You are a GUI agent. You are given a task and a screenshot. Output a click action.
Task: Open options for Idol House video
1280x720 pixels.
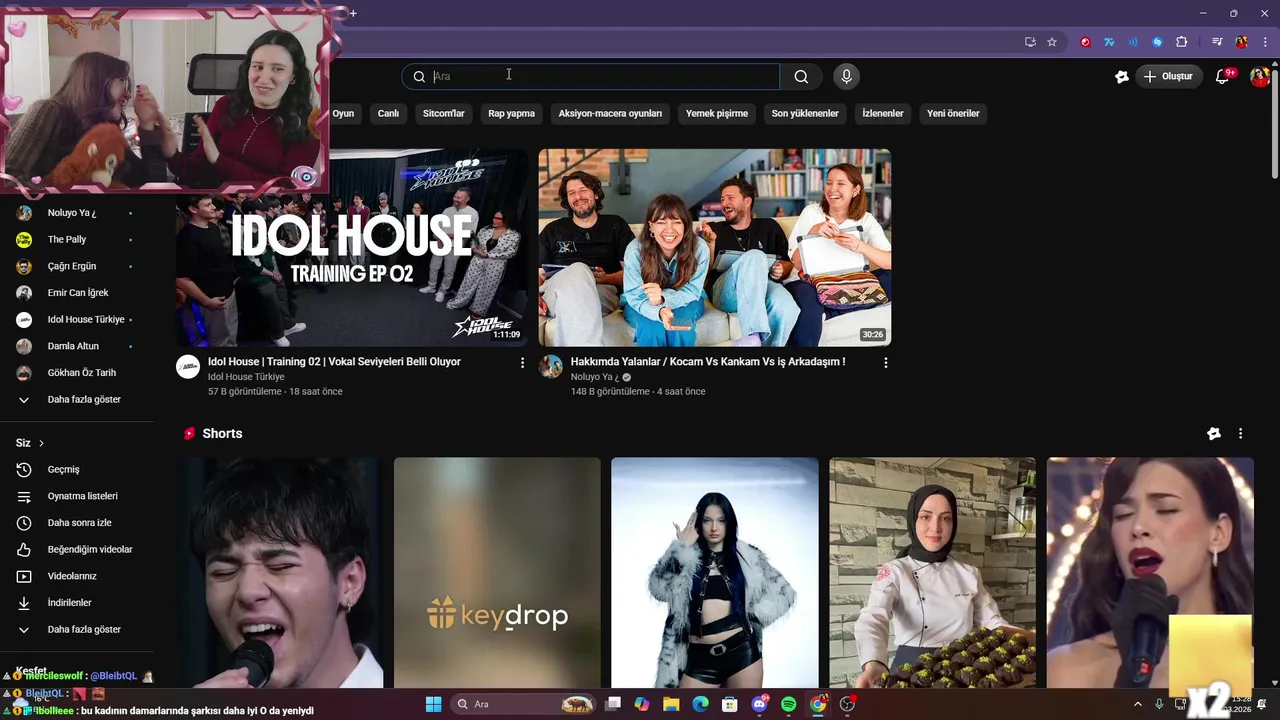522,363
